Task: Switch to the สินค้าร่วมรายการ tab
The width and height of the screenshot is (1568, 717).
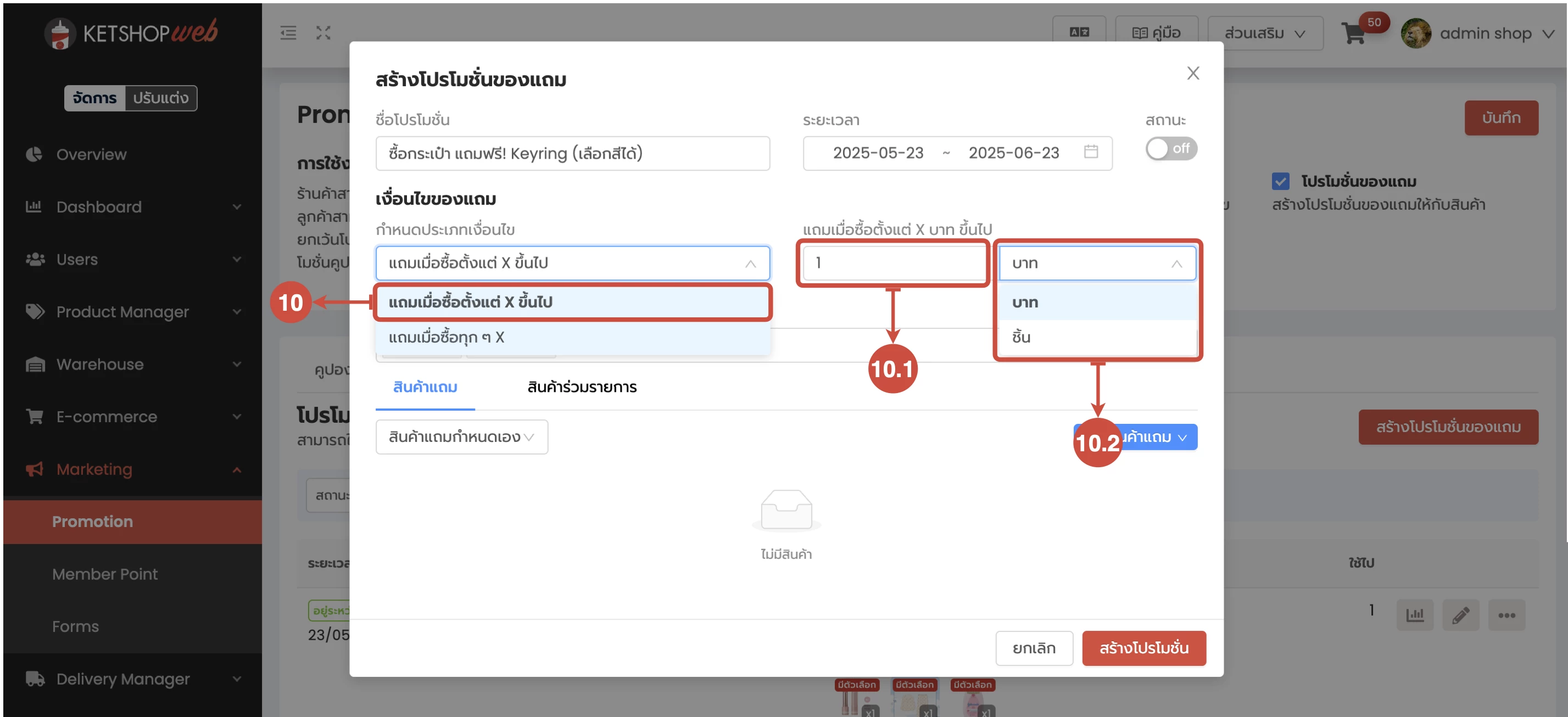Action: click(581, 386)
